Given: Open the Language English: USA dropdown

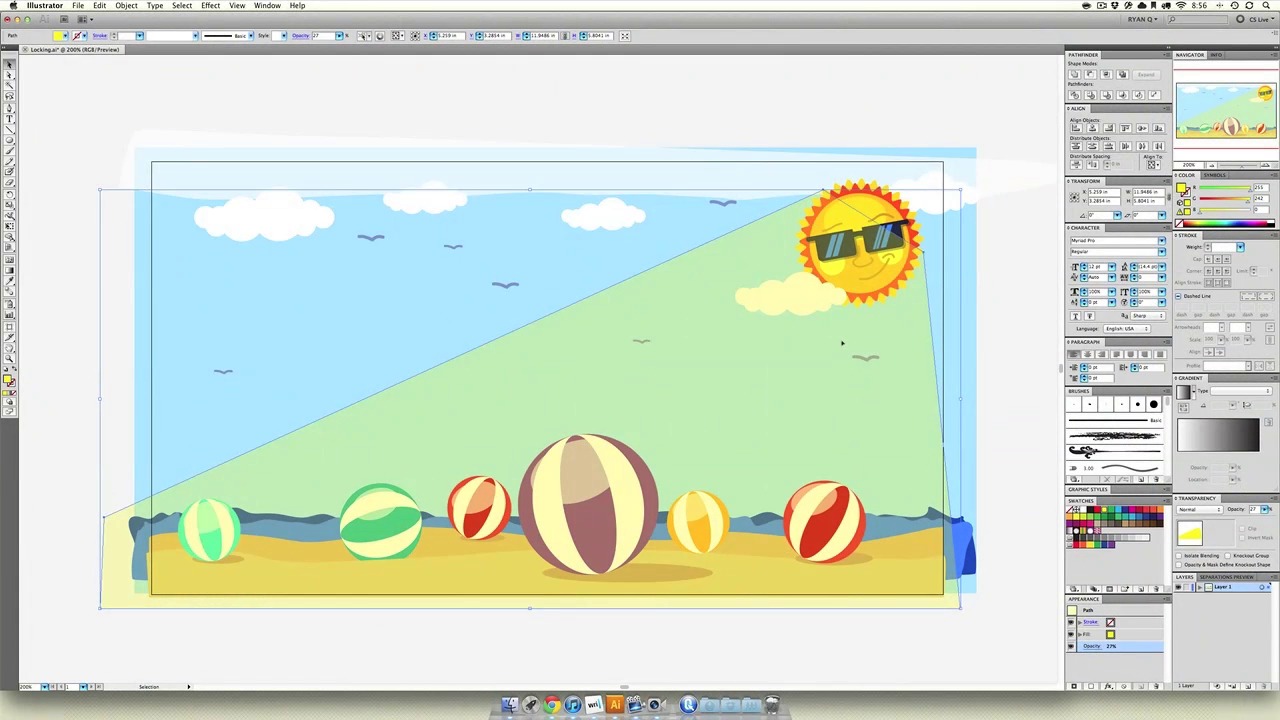Looking at the screenshot, I should (x=1126, y=329).
